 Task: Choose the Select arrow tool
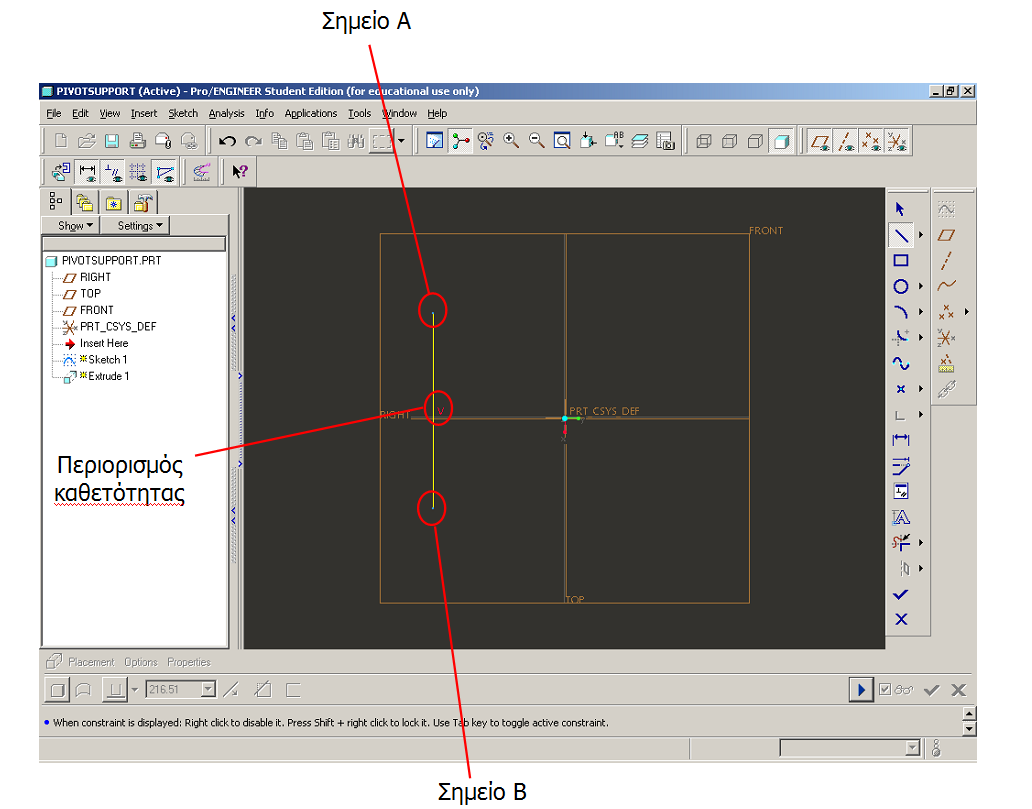coord(901,209)
